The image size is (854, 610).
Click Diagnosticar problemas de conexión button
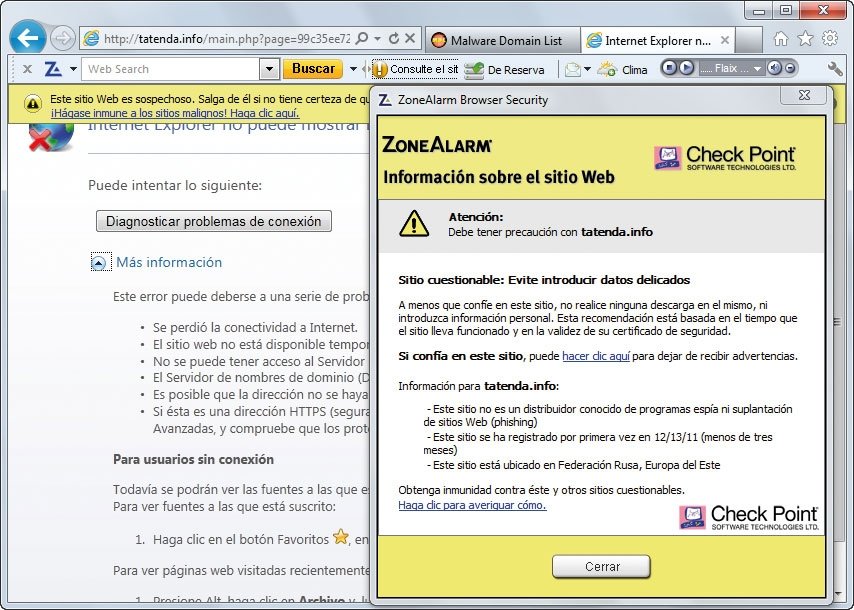(x=214, y=221)
